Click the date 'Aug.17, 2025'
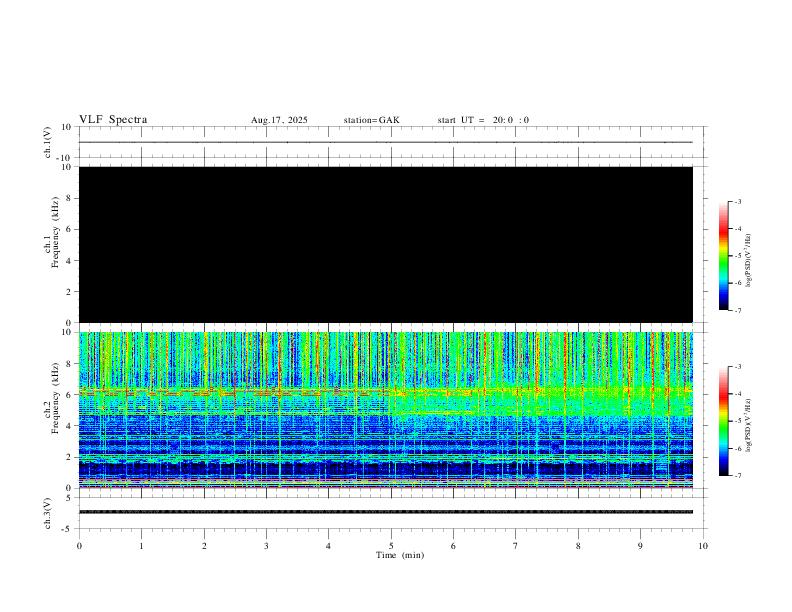 pos(279,120)
